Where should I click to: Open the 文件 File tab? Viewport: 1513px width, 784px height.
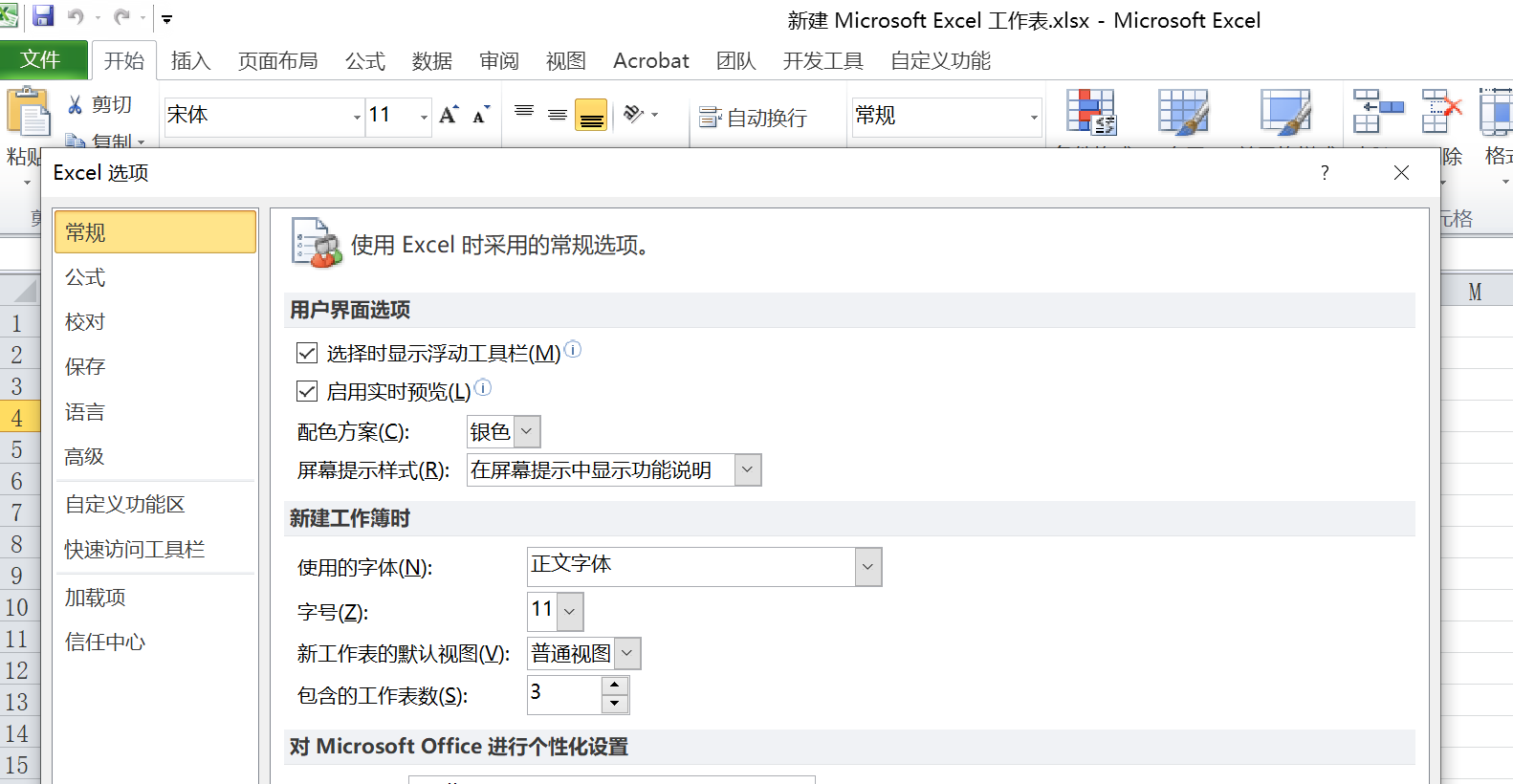(43, 59)
